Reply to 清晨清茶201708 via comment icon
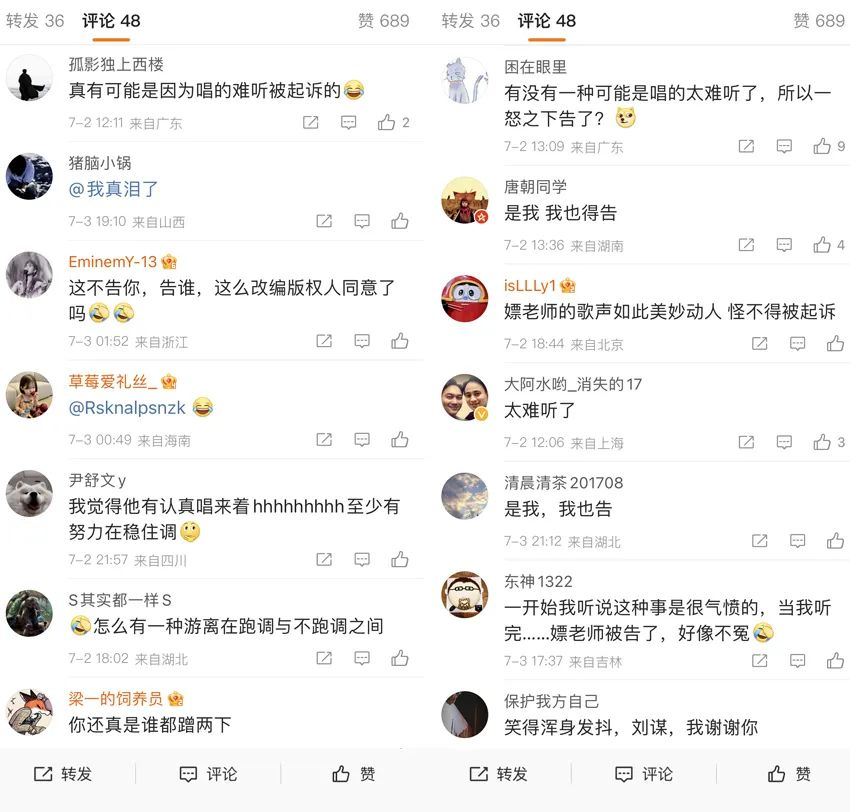 pyautogui.click(x=797, y=541)
